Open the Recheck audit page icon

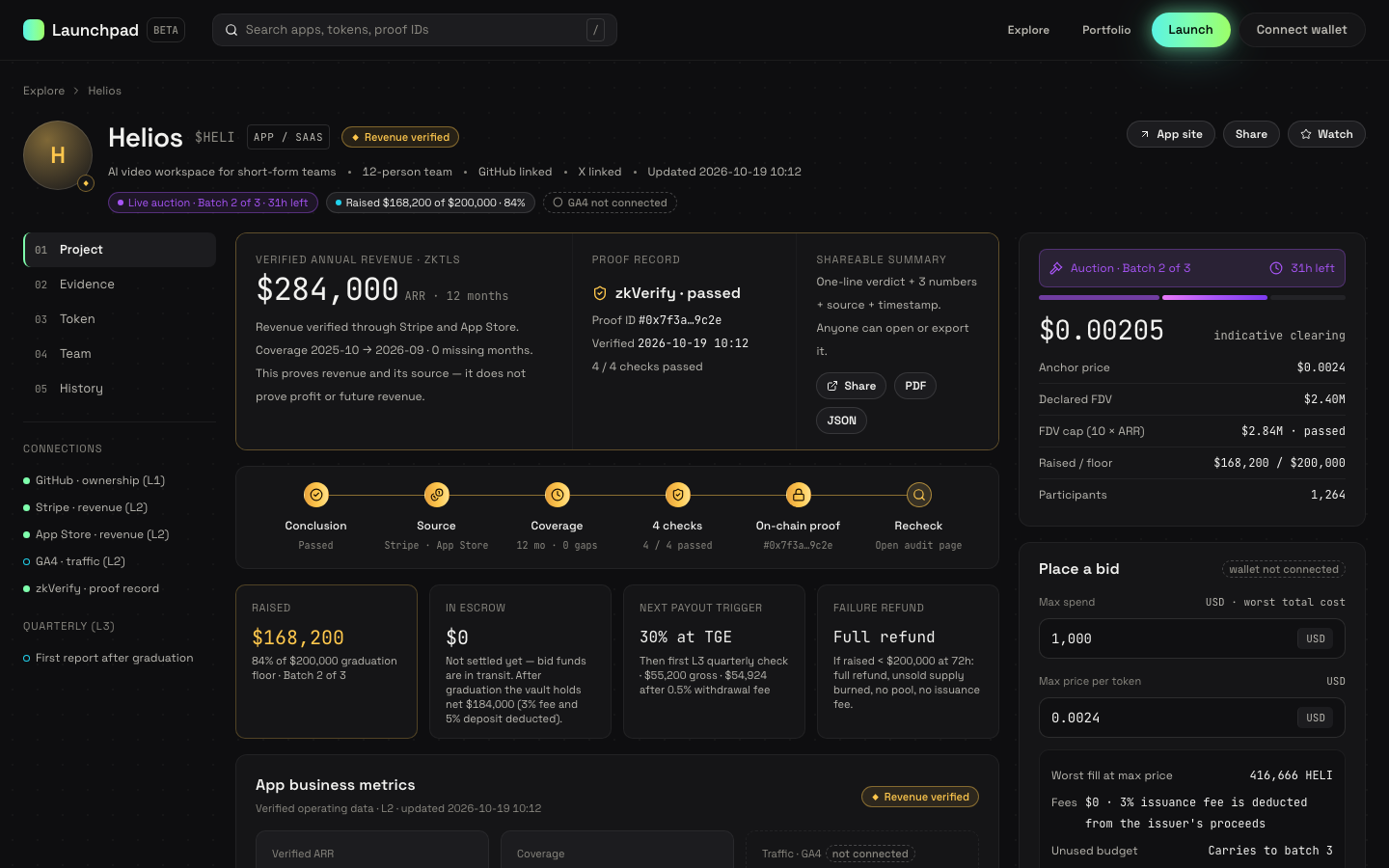click(x=919, y=495)
